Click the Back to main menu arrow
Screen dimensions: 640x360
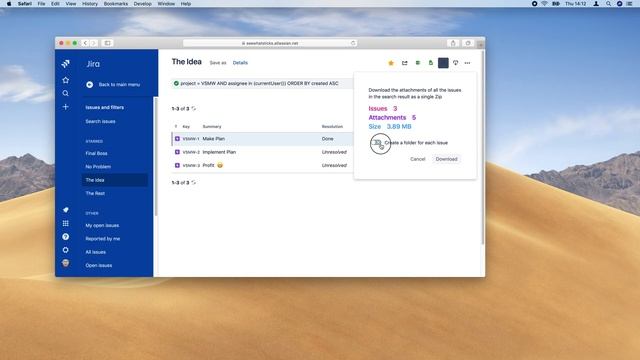[89, 84]
